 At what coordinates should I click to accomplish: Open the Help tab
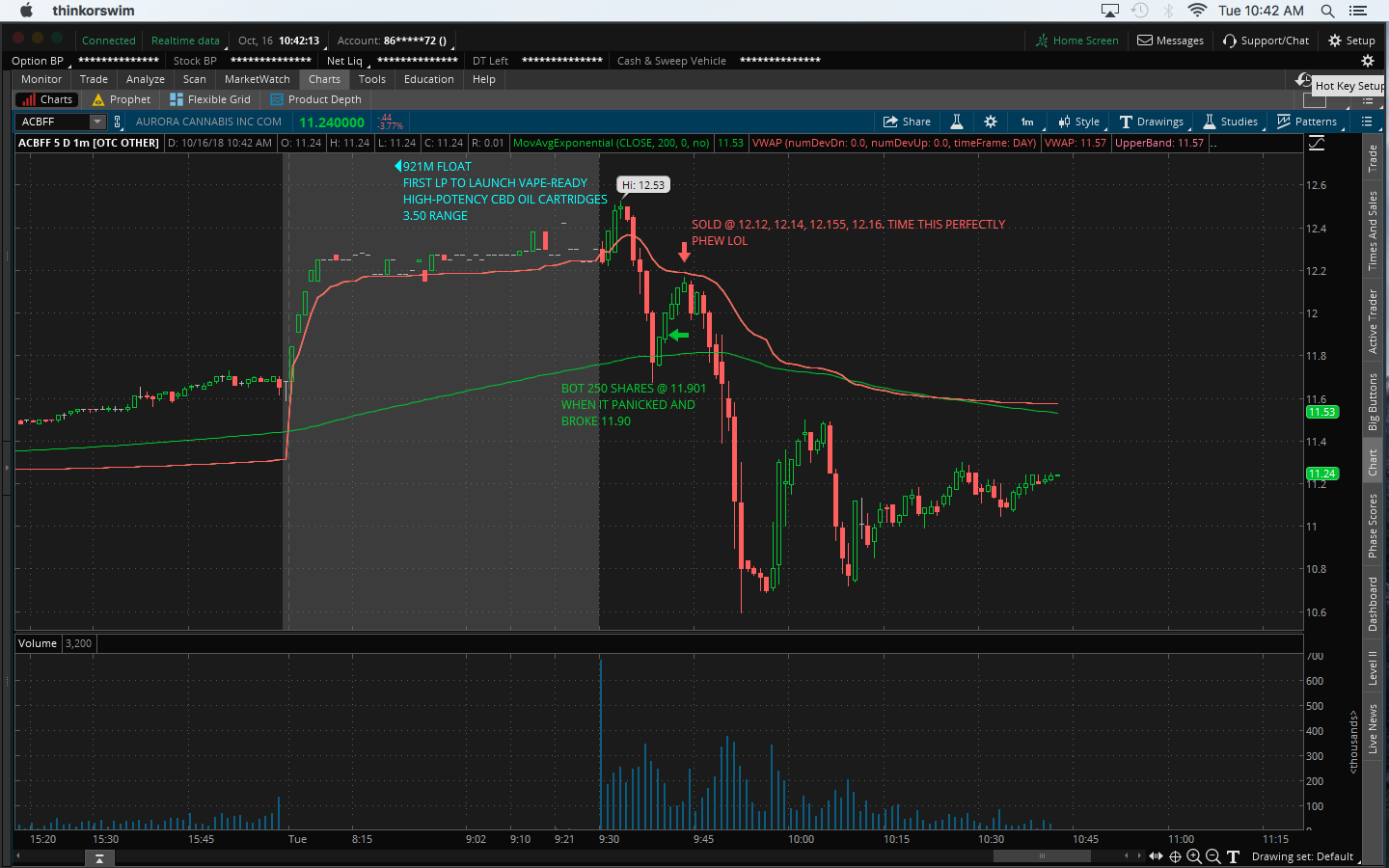click(x=484, y=79)
